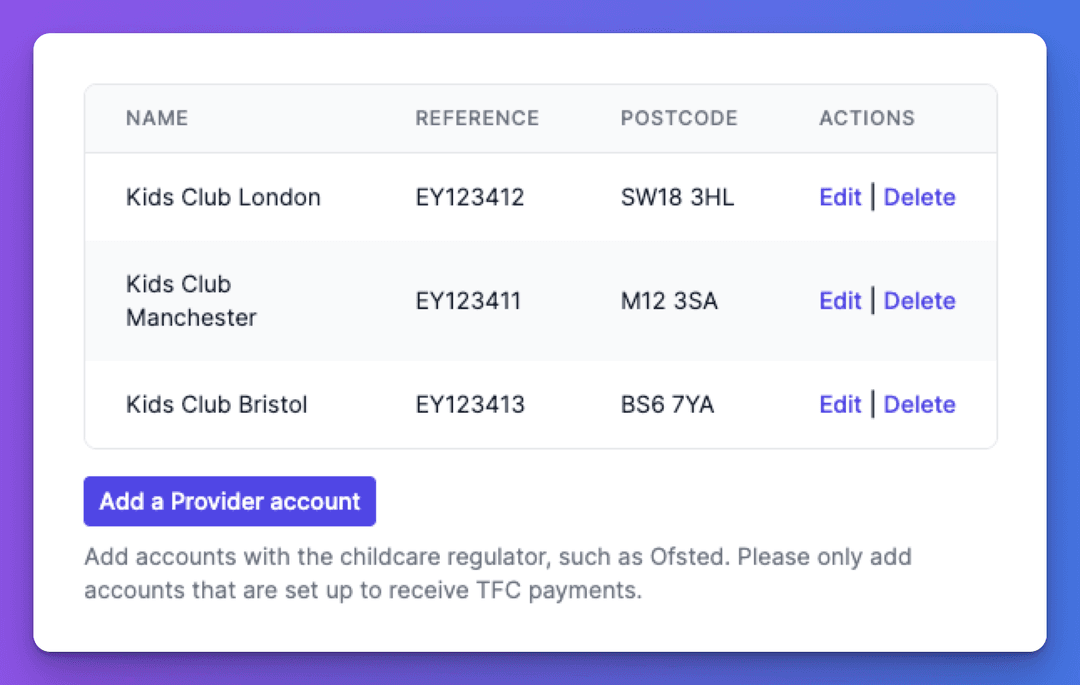This screenshot has width=1080, height=685.
Task: Click reference EY123412 in the table
Action: 469,197
